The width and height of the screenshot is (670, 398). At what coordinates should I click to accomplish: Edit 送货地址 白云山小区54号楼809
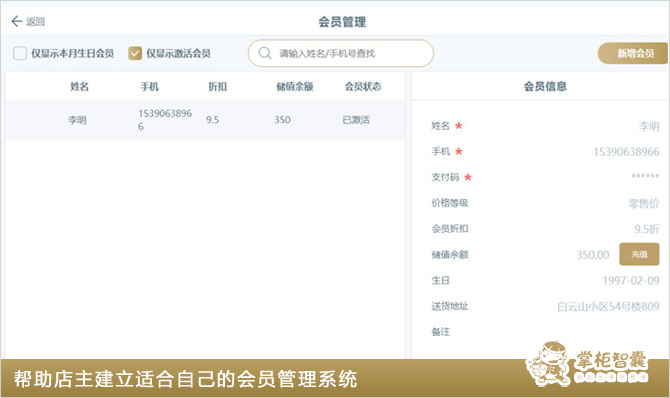(608, 306)
